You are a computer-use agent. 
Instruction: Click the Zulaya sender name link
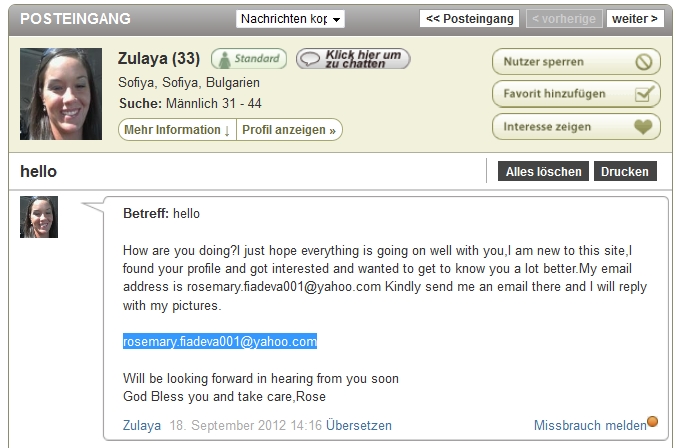(142, 425)
